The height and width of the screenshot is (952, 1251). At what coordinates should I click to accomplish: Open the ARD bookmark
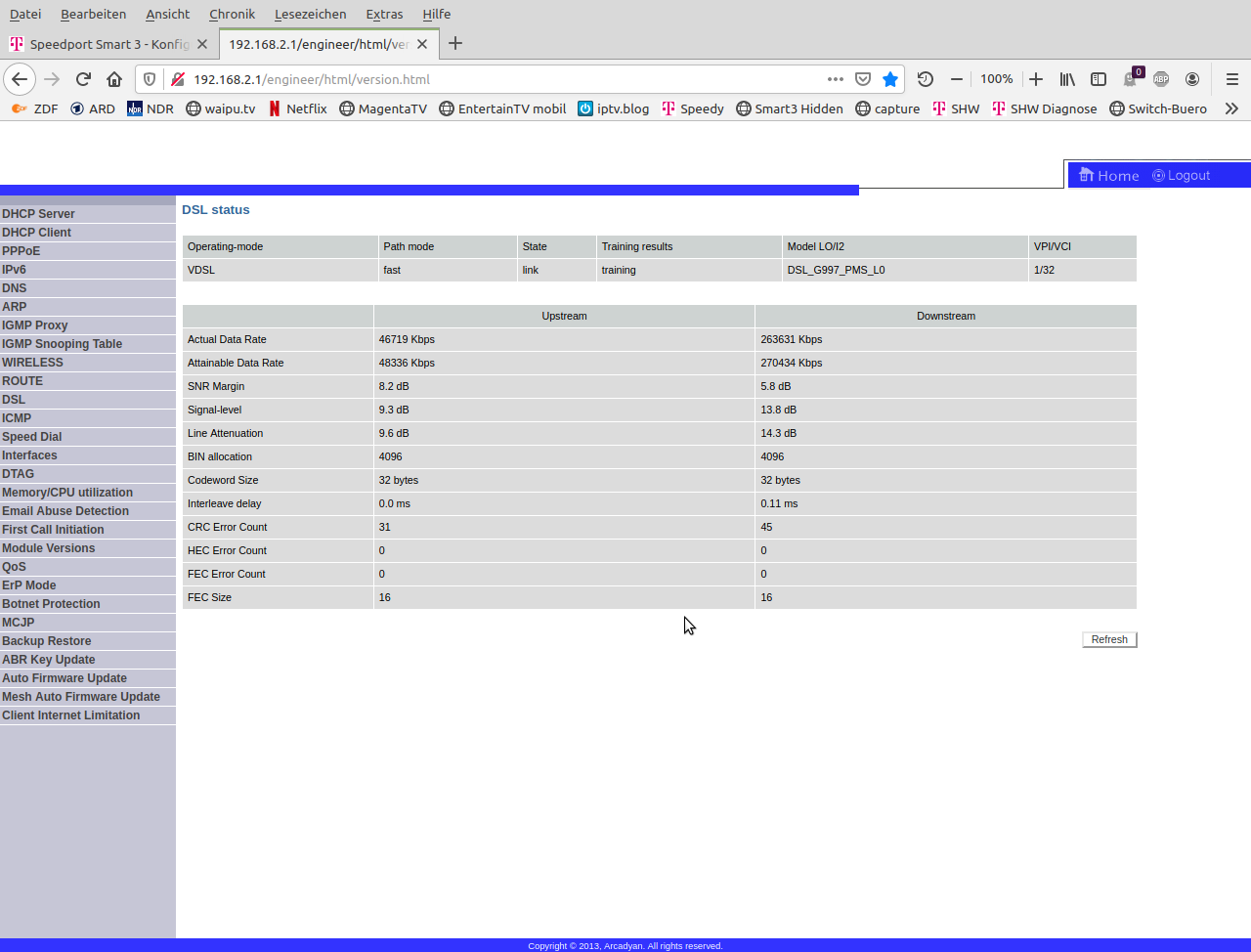(x=92, y=108)
